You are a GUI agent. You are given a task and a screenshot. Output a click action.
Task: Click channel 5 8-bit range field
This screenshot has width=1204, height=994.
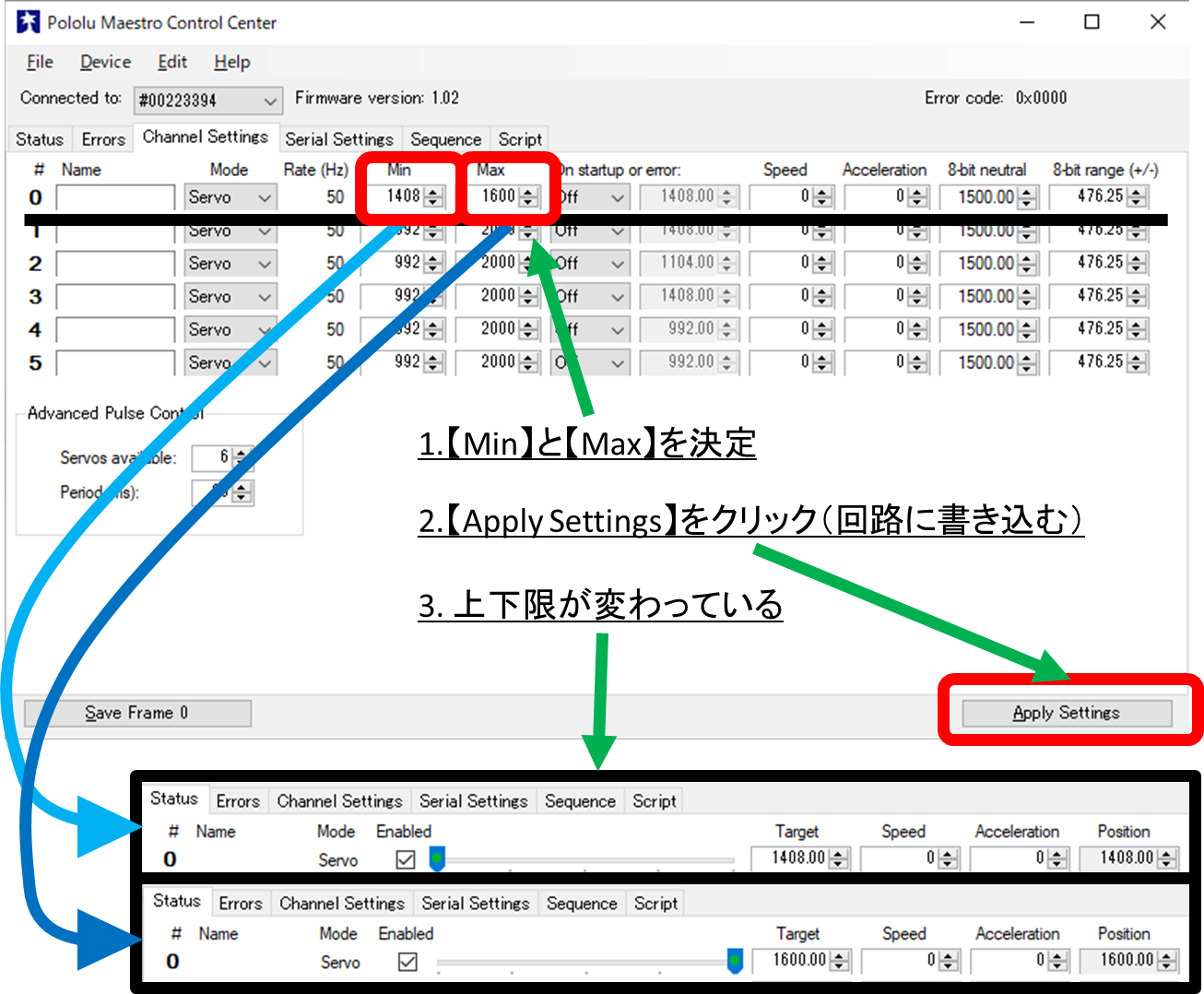point(1090,362)
